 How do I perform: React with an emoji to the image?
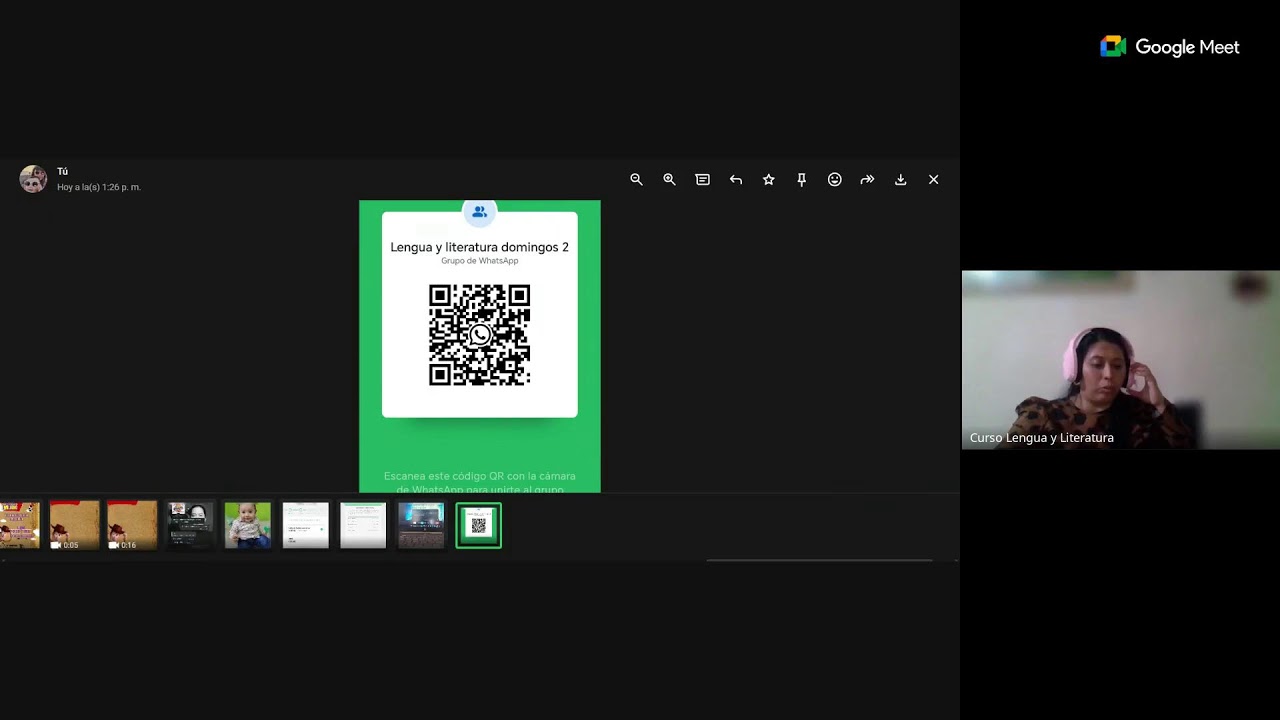tap(834, 180)
